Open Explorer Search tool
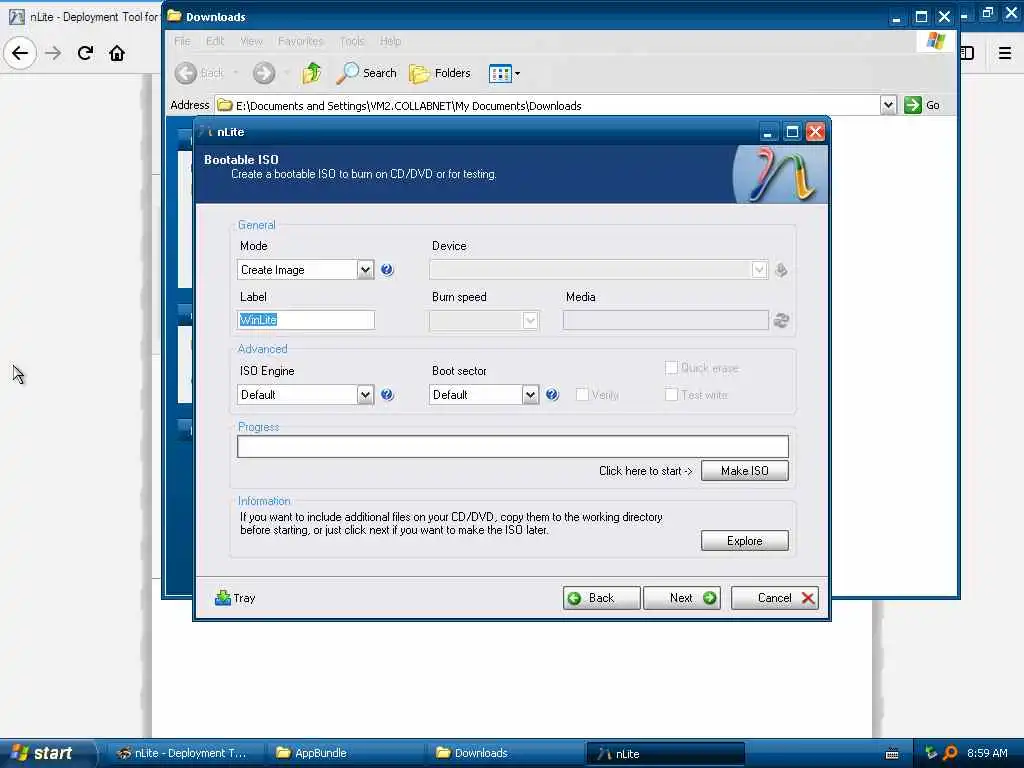Screen dimensions: 1024x768 [366, 73]
